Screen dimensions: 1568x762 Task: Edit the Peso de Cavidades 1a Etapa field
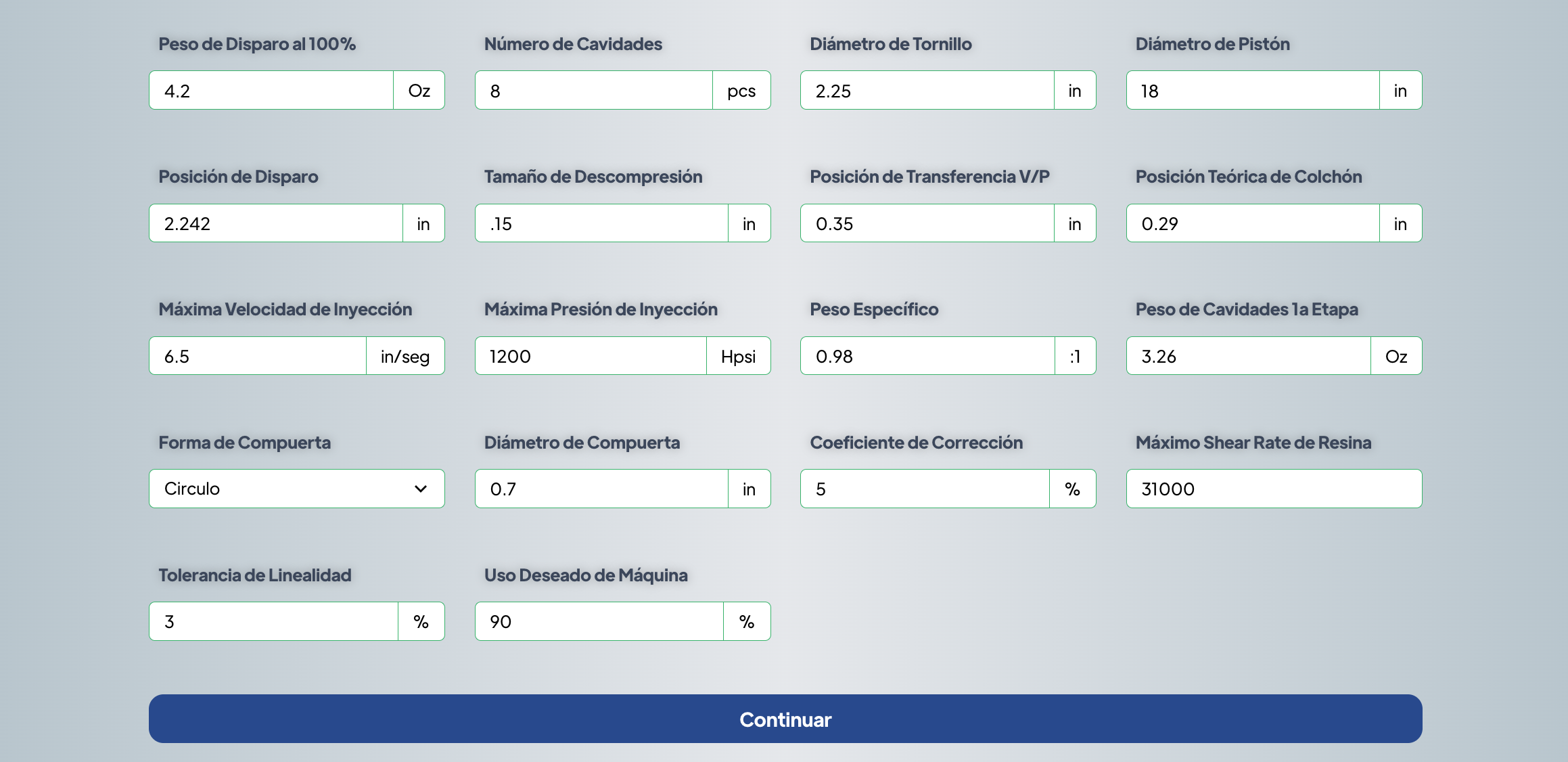pos(1248,356)
